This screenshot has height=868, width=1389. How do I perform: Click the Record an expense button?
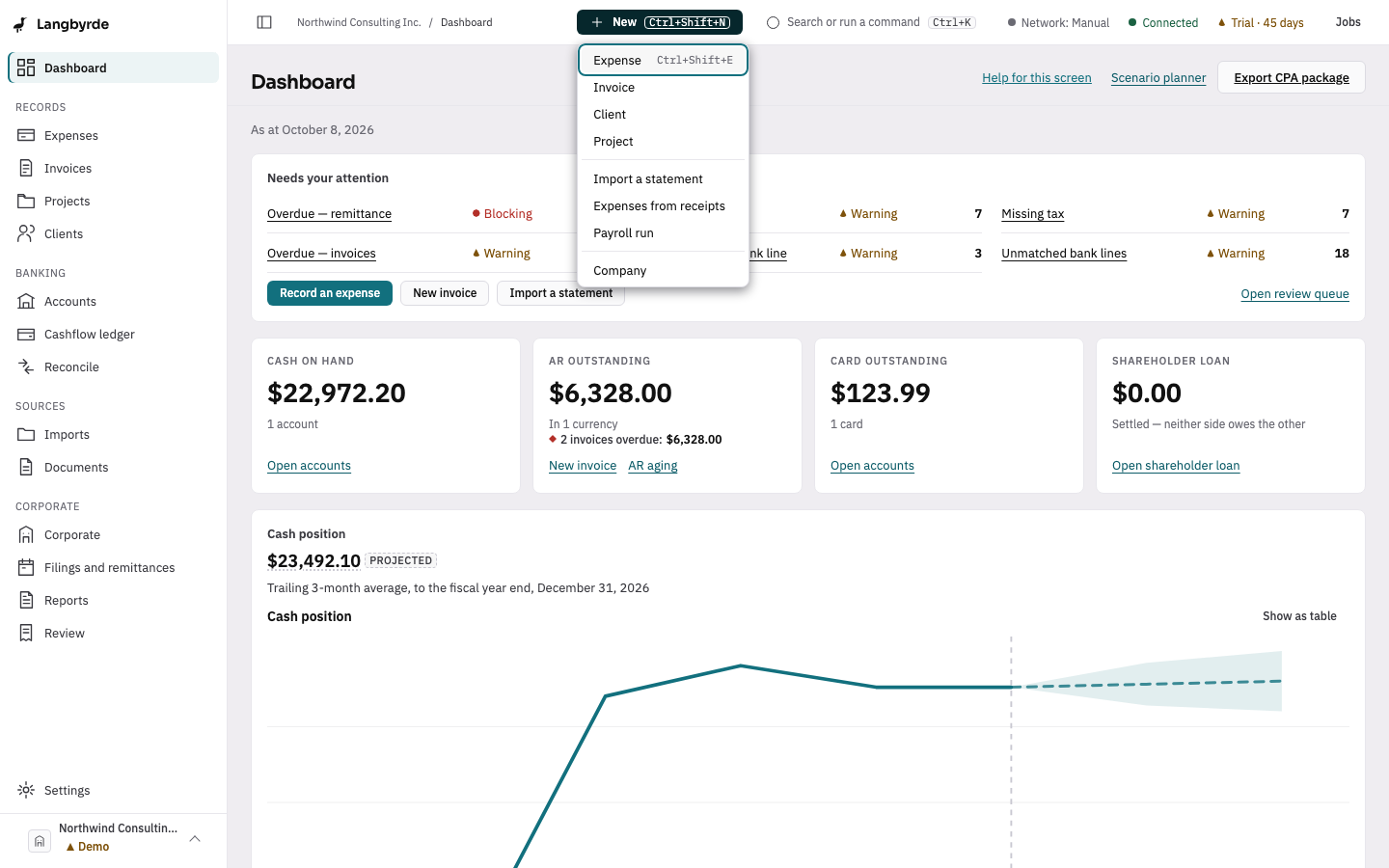(330, 293)
